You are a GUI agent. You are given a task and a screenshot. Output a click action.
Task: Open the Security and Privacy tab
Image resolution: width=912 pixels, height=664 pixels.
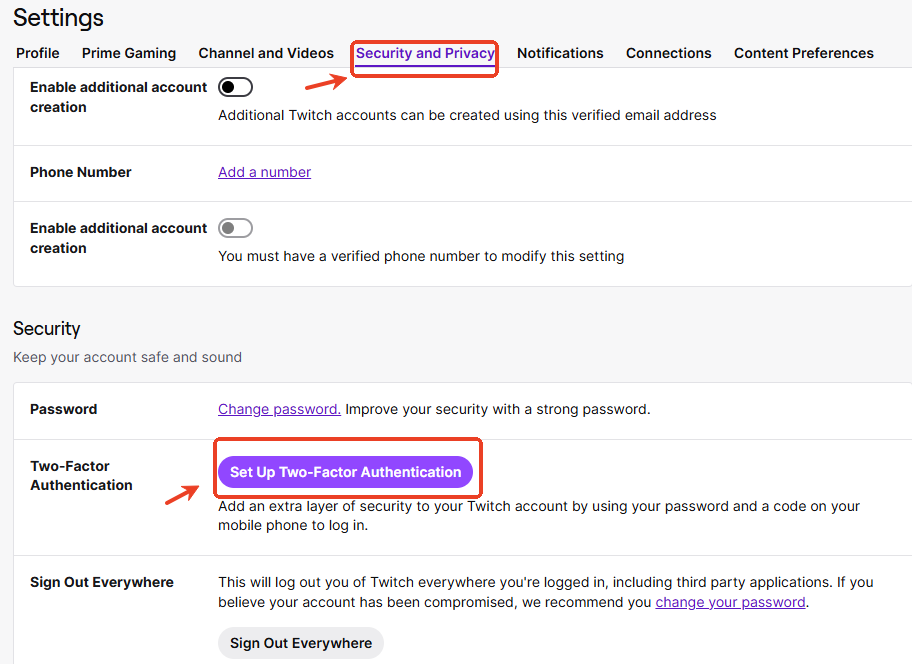tap(424, 53)
